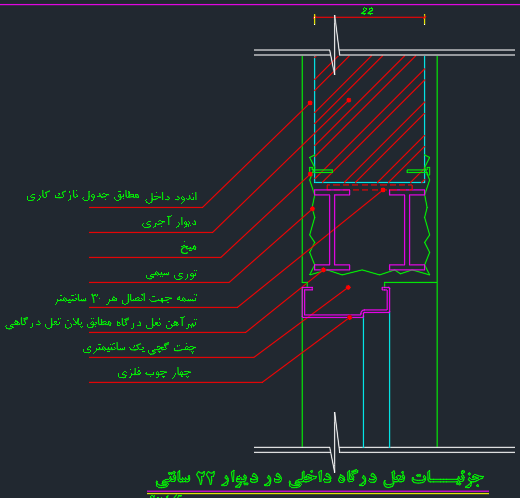Select the white break-line symbol at bottom
This screenshot has height=498, width=520.
(x=335, y=442)
